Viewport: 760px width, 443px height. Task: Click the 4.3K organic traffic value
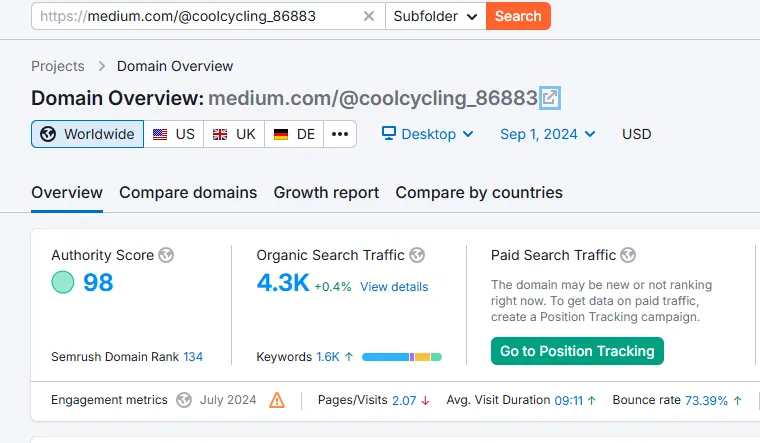(283, 283)
